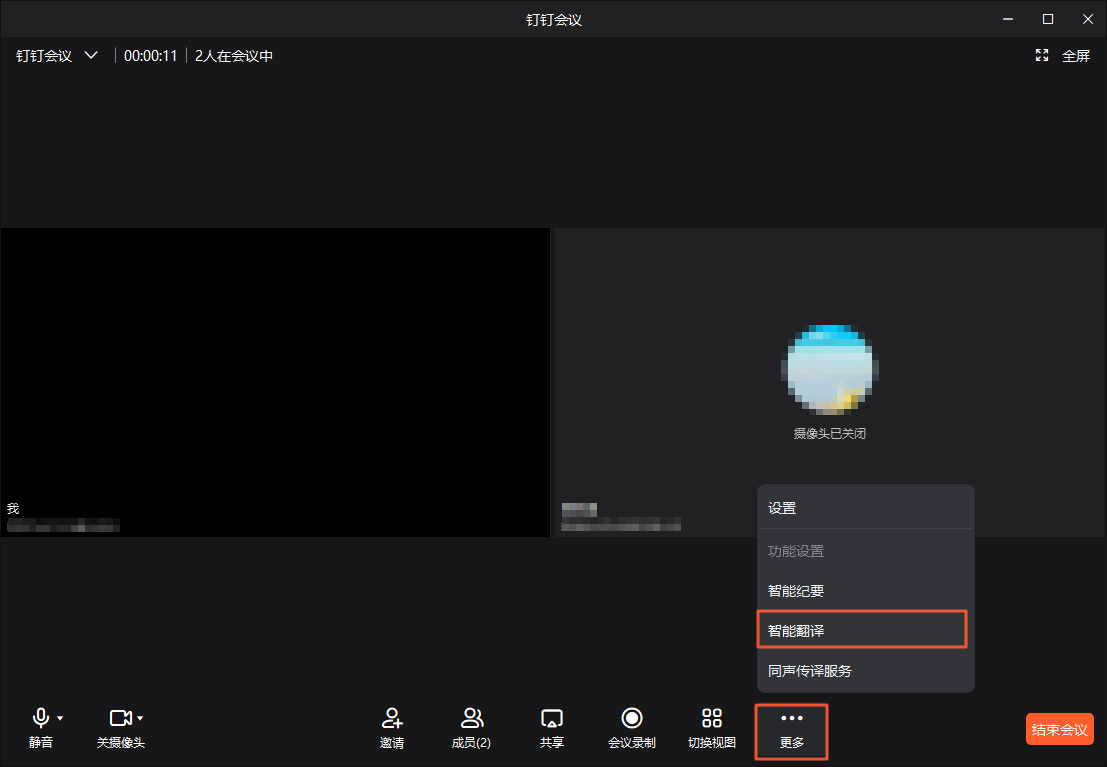
Task: Close the 钉钉会议 window
Action: click(x=1087, y=19)
